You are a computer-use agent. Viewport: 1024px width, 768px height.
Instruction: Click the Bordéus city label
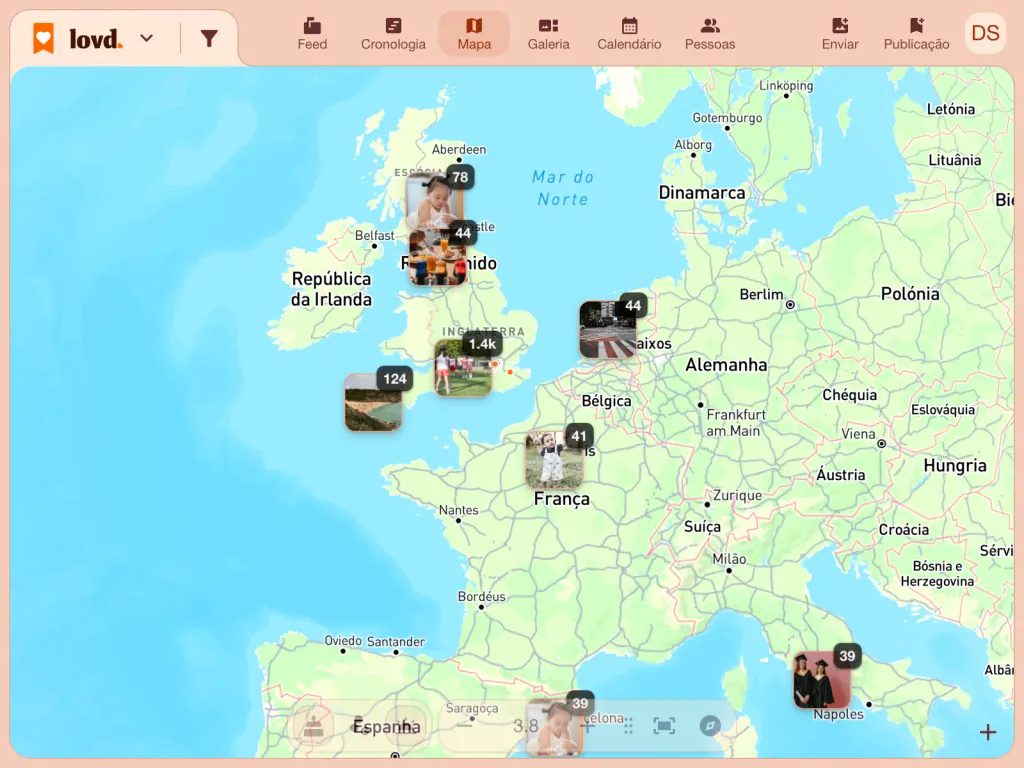[x=481, y=596]
